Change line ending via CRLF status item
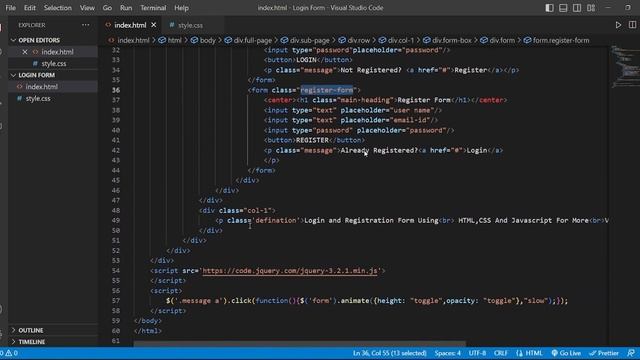 (x=500, y=353)
